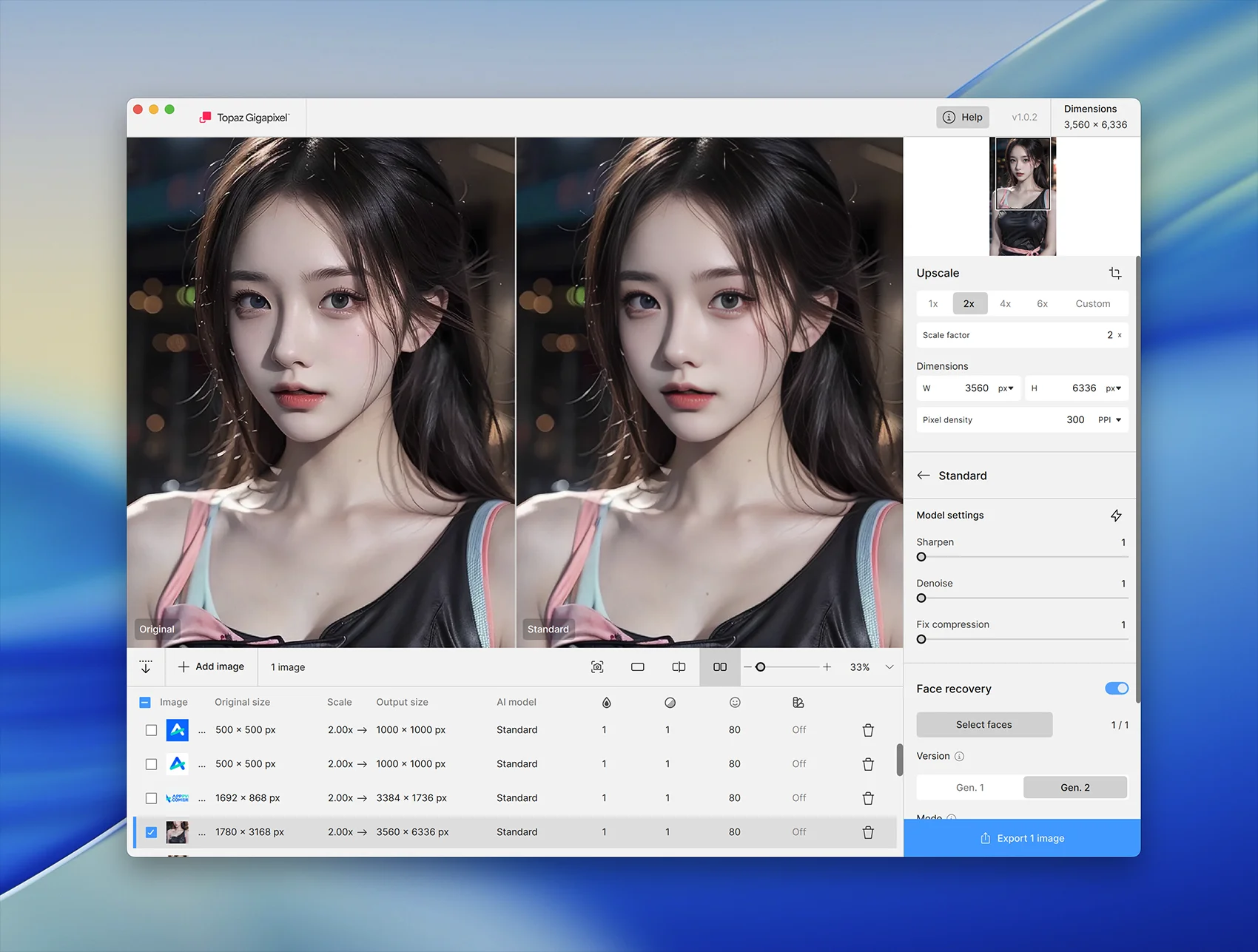Screen dimensions: 1258x952
Task: Click Export 1 image button
Action: point(1022,838)
